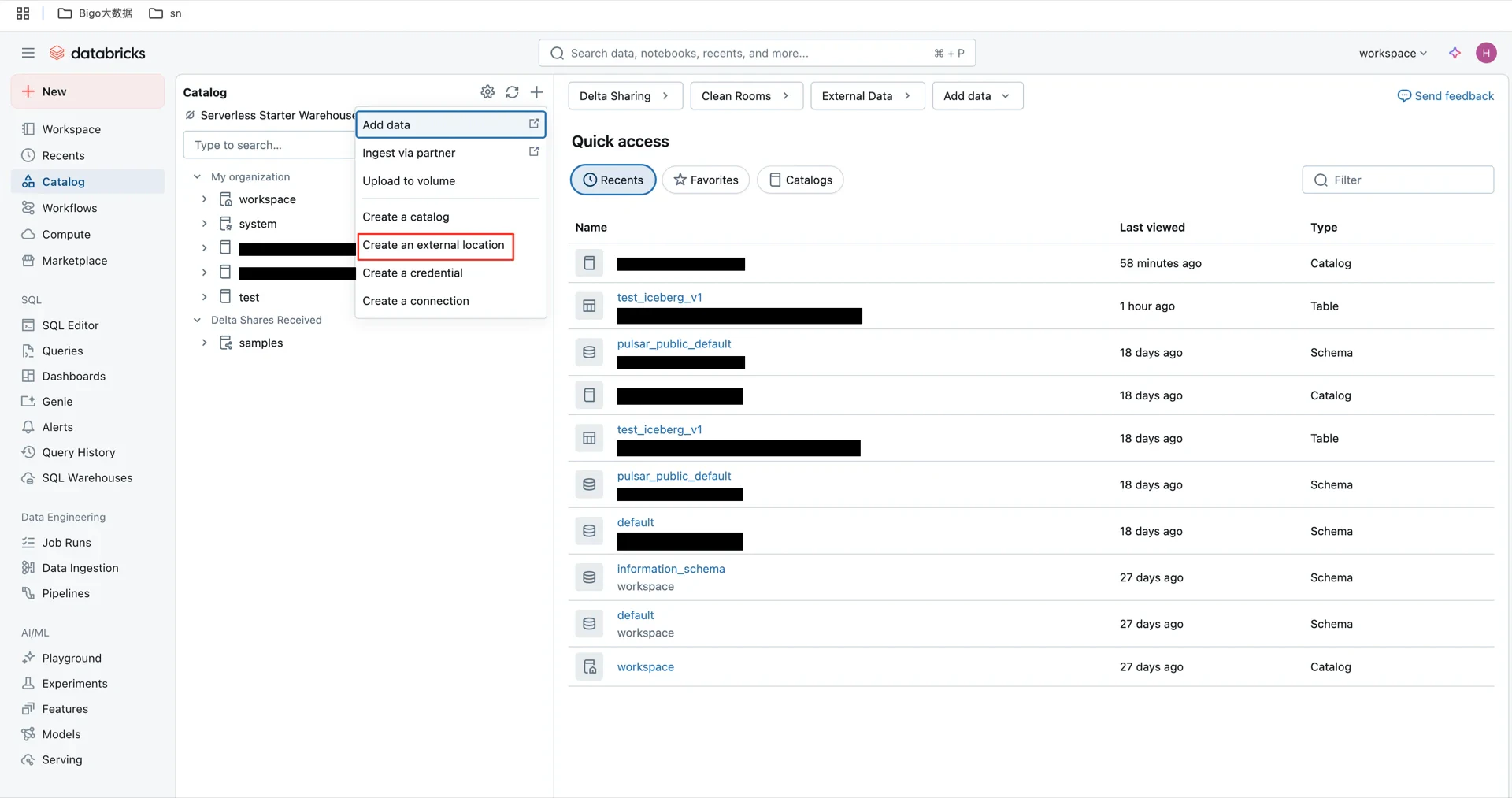Image resolution: width=1512 pixels, height=798 pixels.
Task: Open Data Ingestion
Action: pyautogui.click(x=87, y=568)
